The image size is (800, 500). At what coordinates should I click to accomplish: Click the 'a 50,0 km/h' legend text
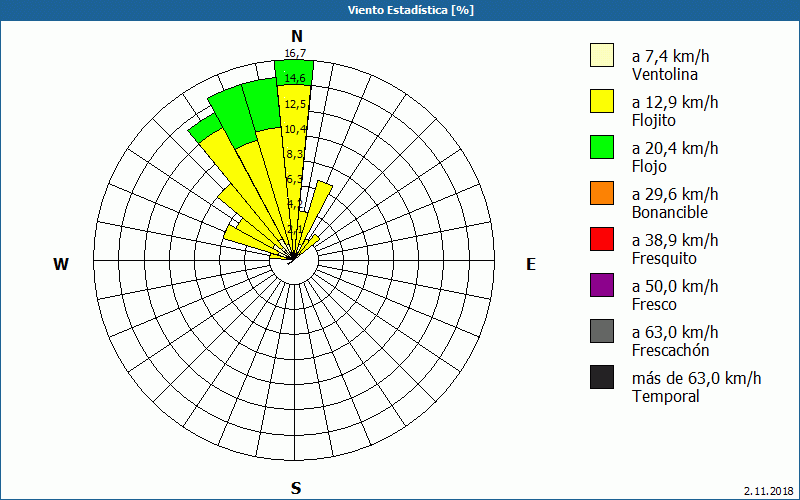[x=675, y=286]
